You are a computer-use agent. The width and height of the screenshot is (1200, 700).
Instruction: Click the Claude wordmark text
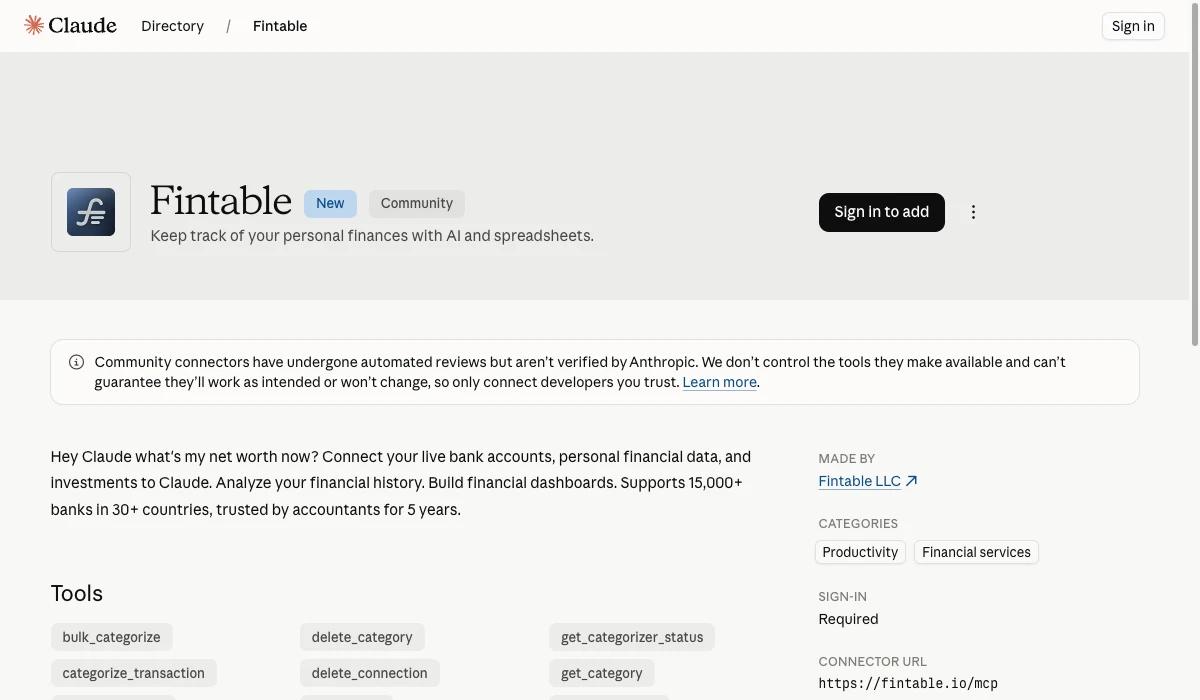point(83,25)
